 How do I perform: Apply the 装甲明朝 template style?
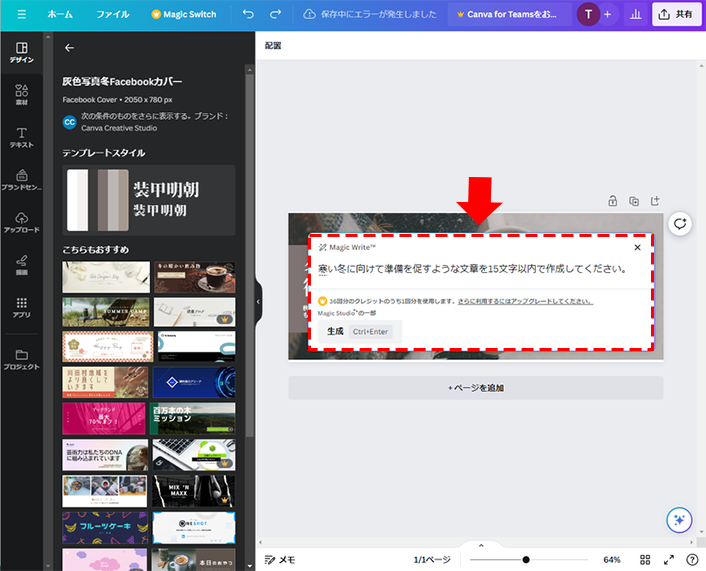(x=149, y=200)
